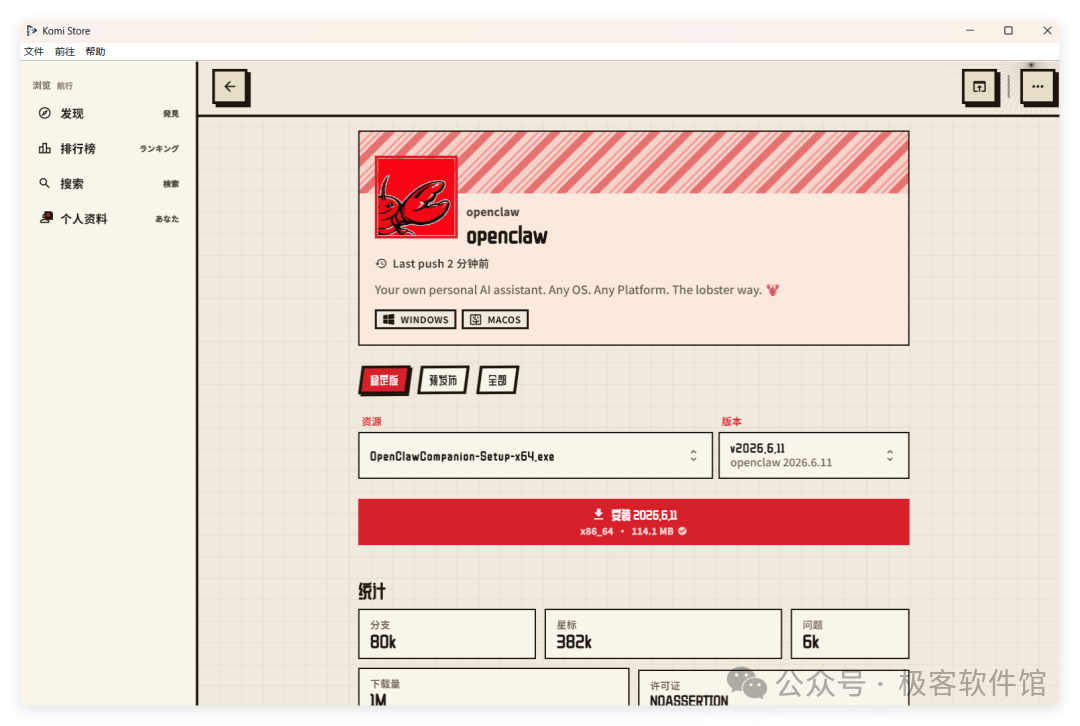The height and width of the screenshot is (726, 1080).
Task: Click the MACOS platform tag
Action: pos(495,320)
